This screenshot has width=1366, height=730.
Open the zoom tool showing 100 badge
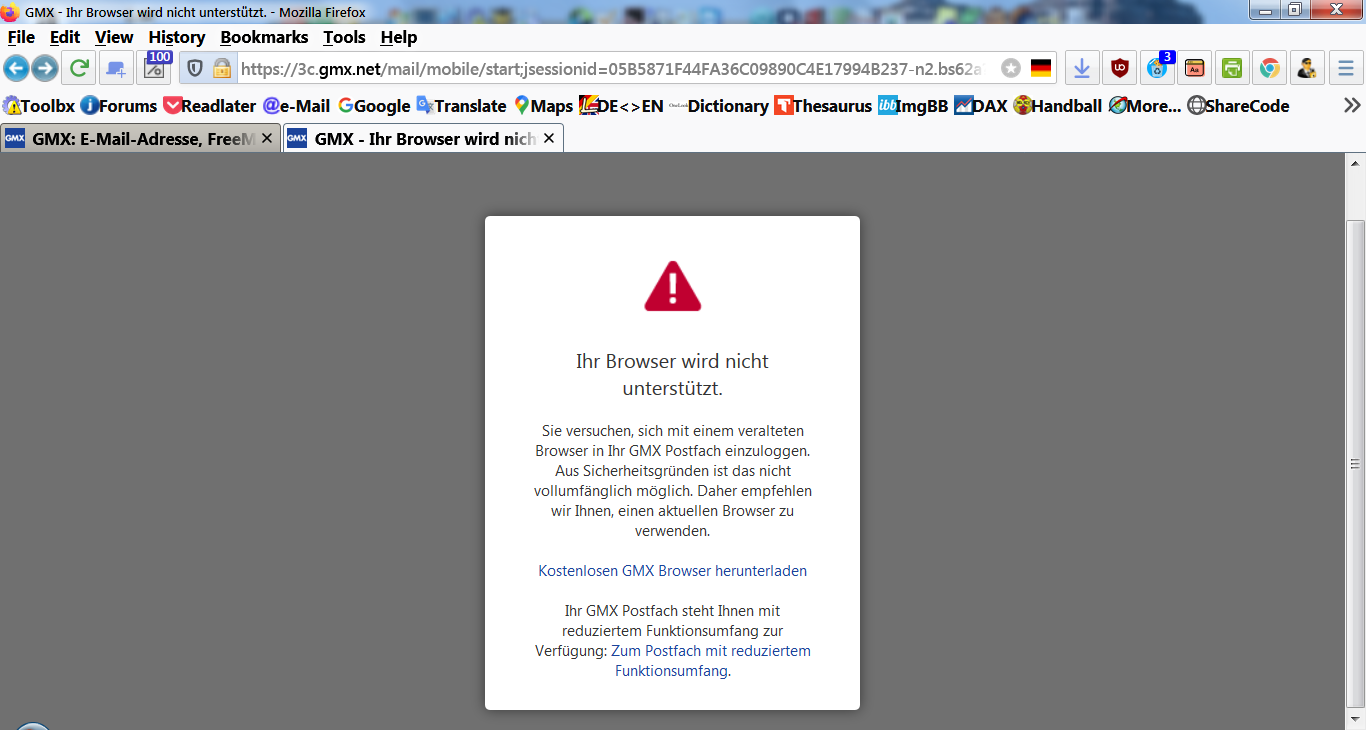(155, 68)
